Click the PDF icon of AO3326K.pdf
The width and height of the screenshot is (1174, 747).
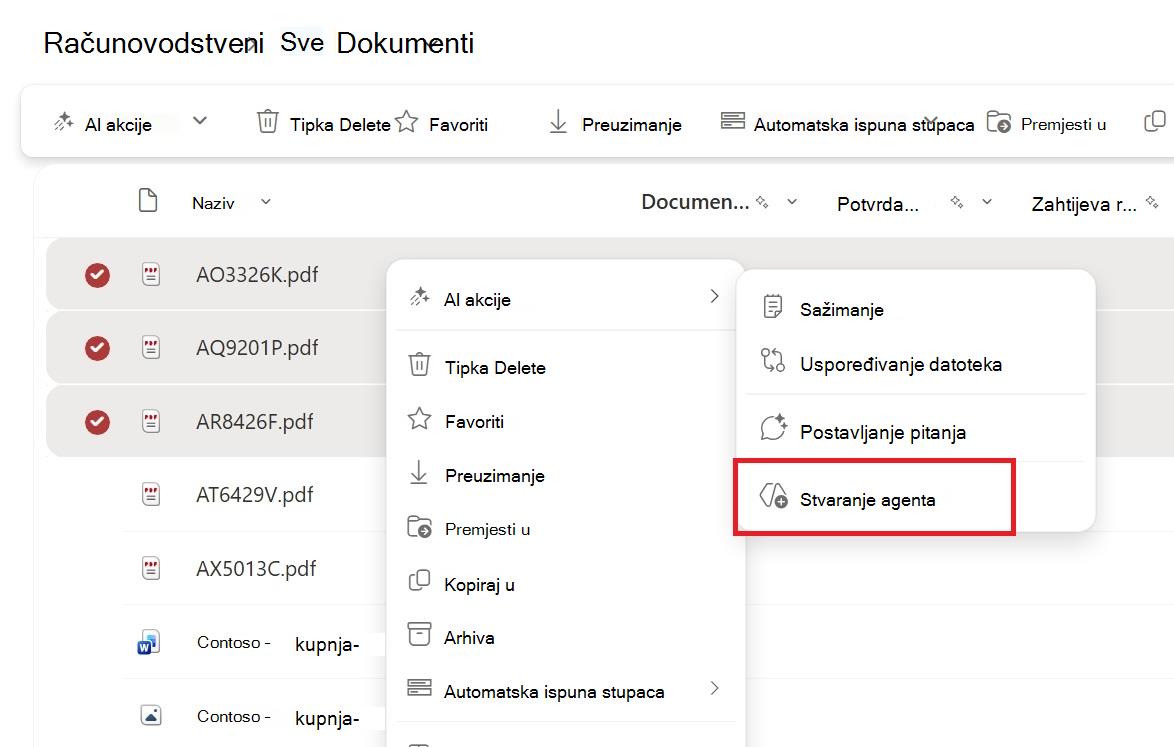151,275
